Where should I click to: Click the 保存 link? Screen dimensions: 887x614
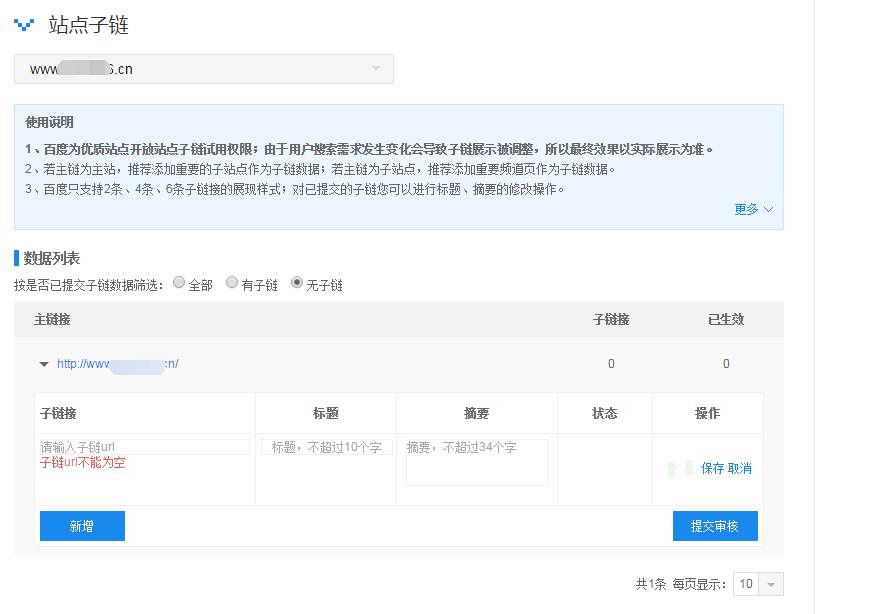[x=712, y=469]
